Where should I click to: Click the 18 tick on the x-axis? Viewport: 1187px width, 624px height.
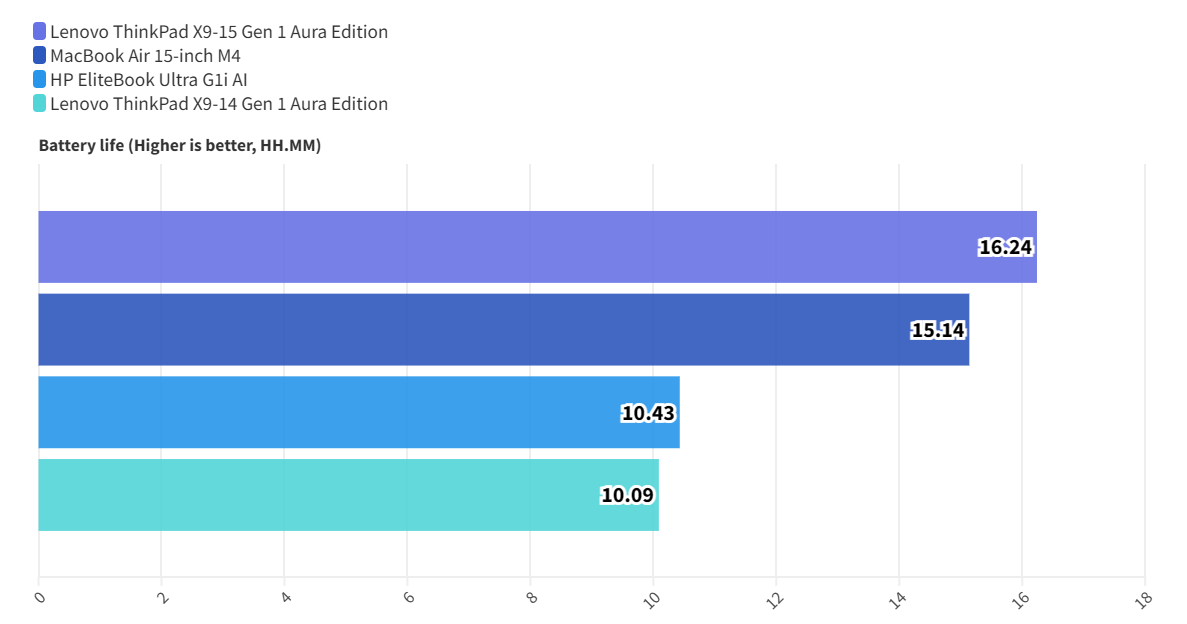(1145, 598)
